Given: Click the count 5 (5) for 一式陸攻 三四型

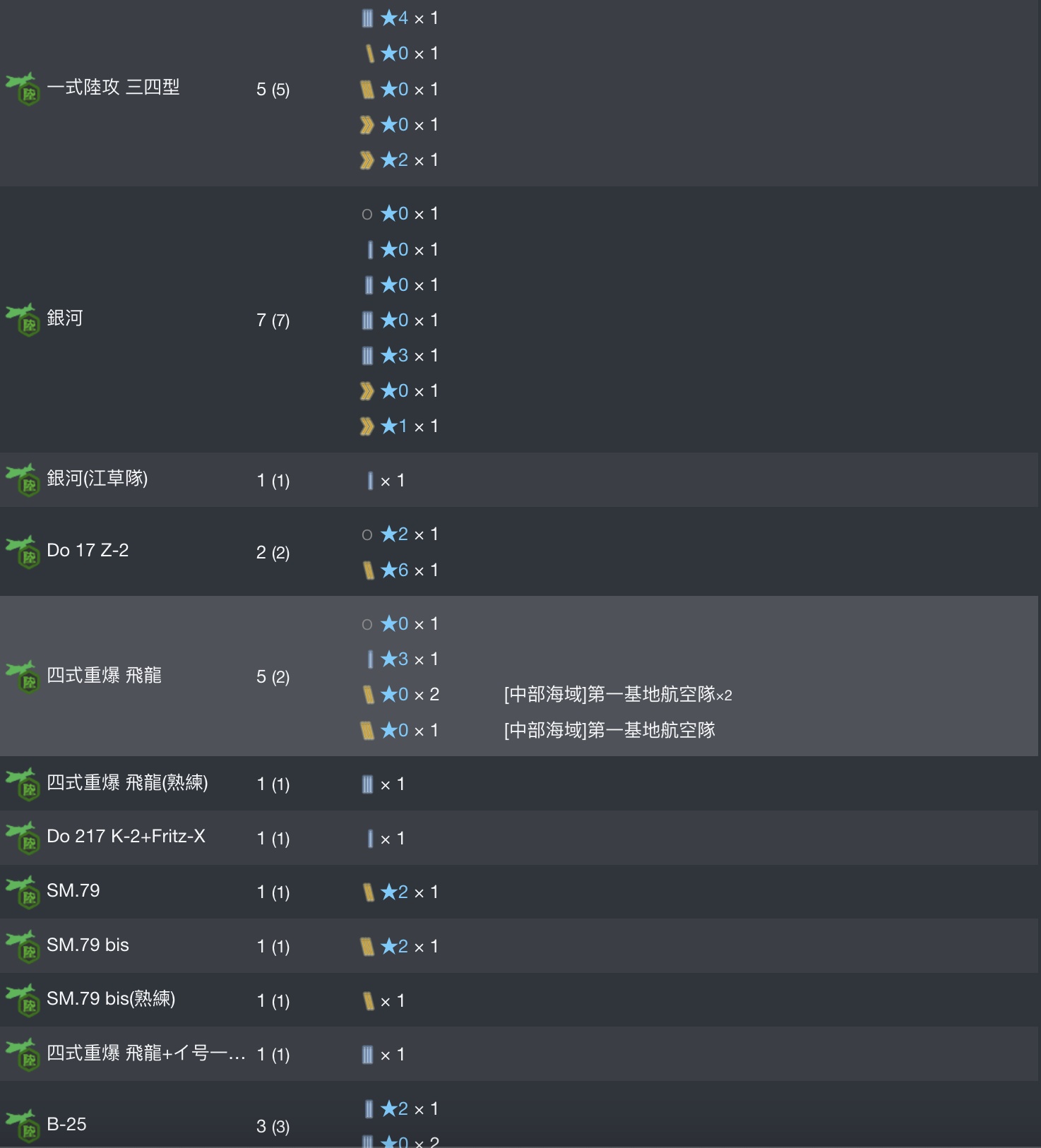Looking at the screenshot, I should pyautogui.click(x=273, y=90).
